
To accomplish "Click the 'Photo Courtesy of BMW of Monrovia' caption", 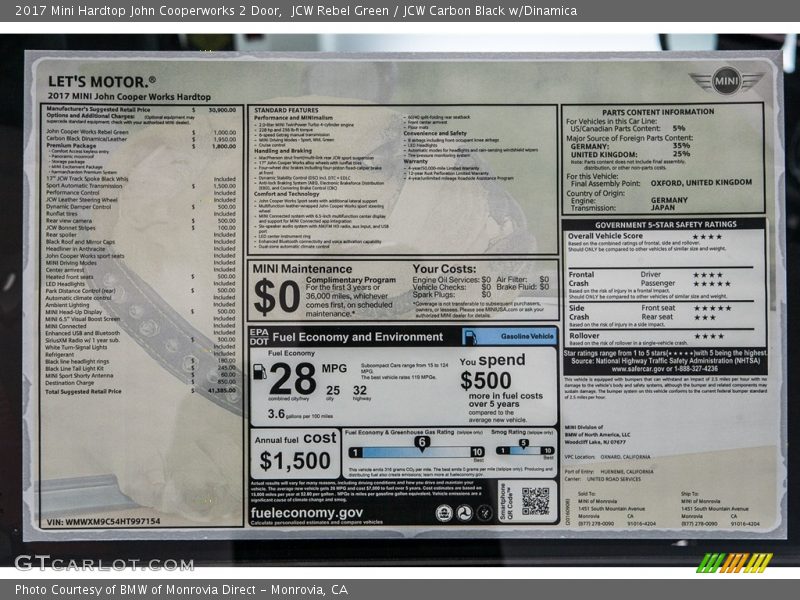I will click(181, 590).
